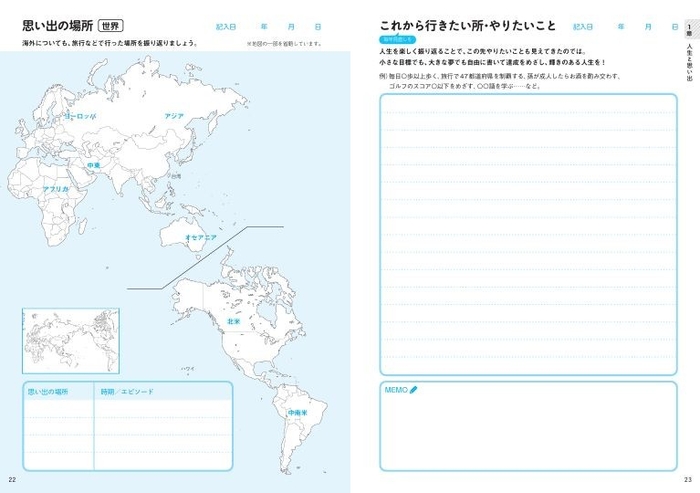Click the pencil icon beside MEMO

pos(413,390)
